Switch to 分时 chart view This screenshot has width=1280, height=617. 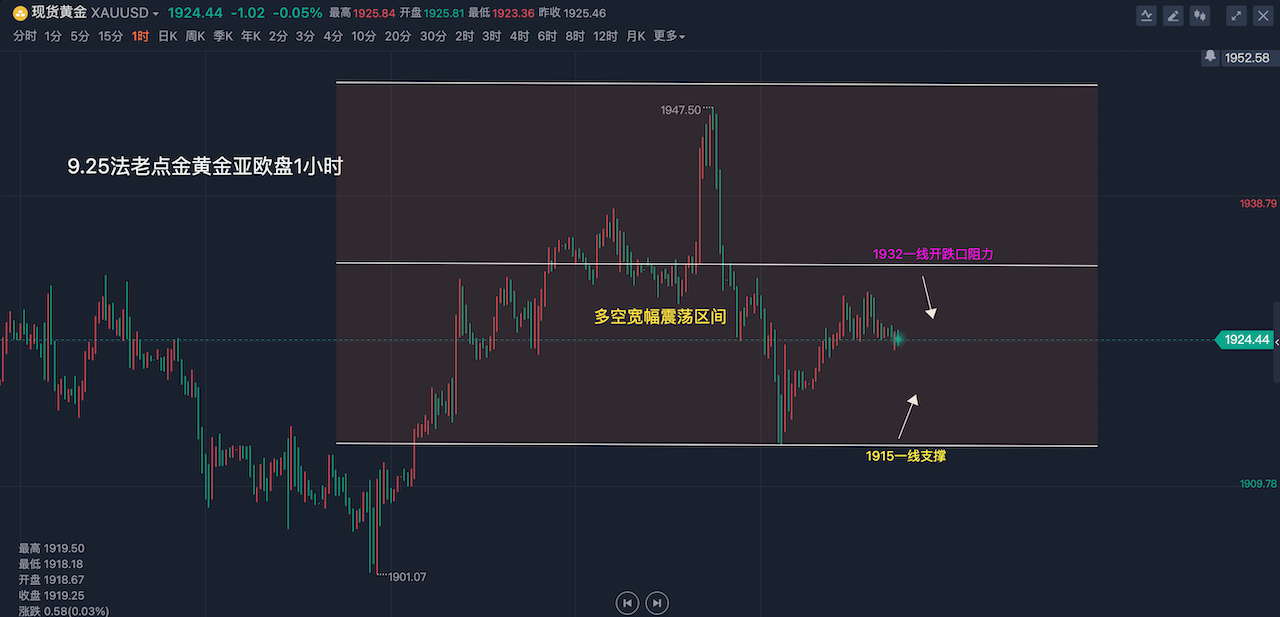click(x=24, y=36)
